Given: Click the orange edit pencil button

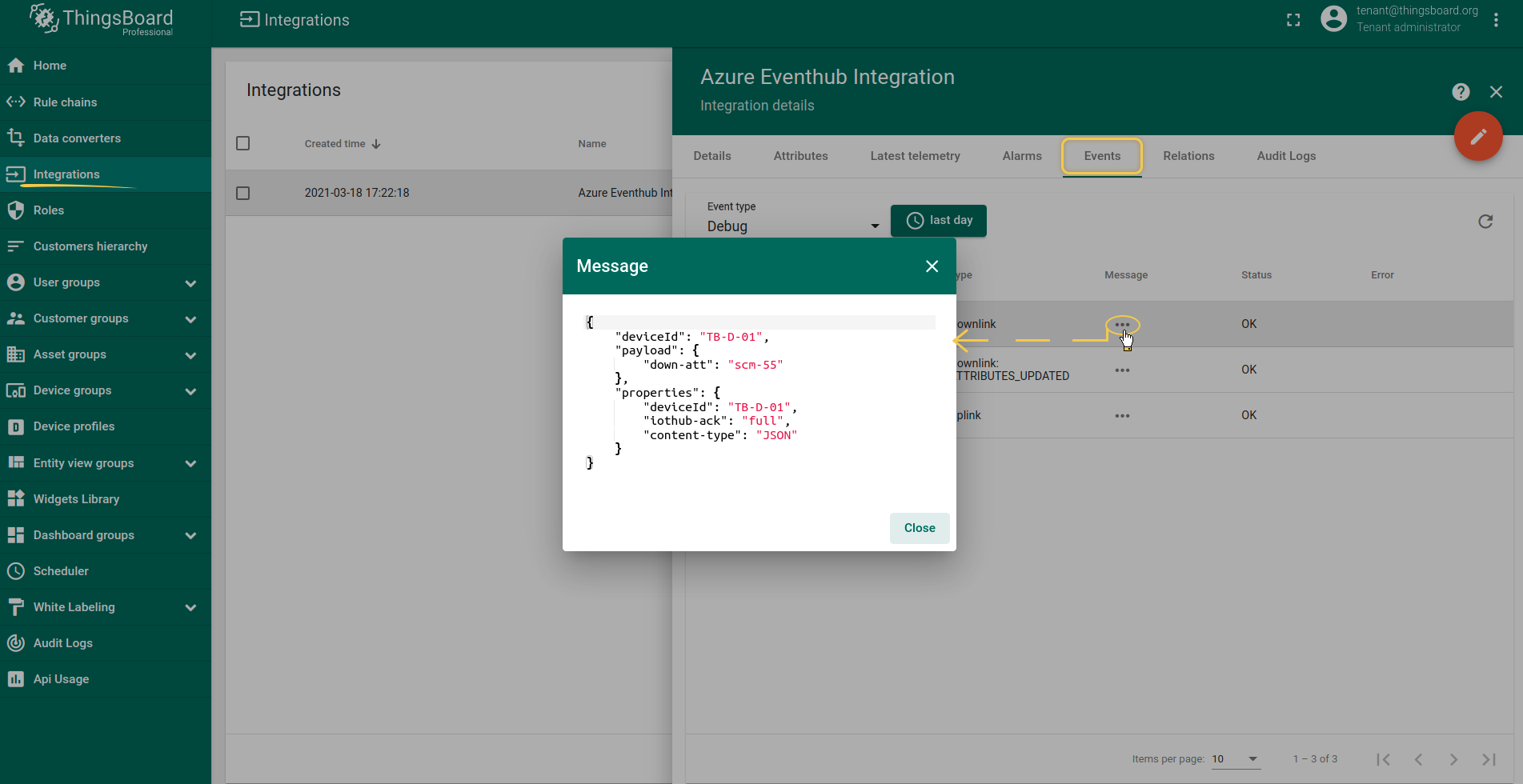Looking at the screenshot, I should coord(1478,137).
